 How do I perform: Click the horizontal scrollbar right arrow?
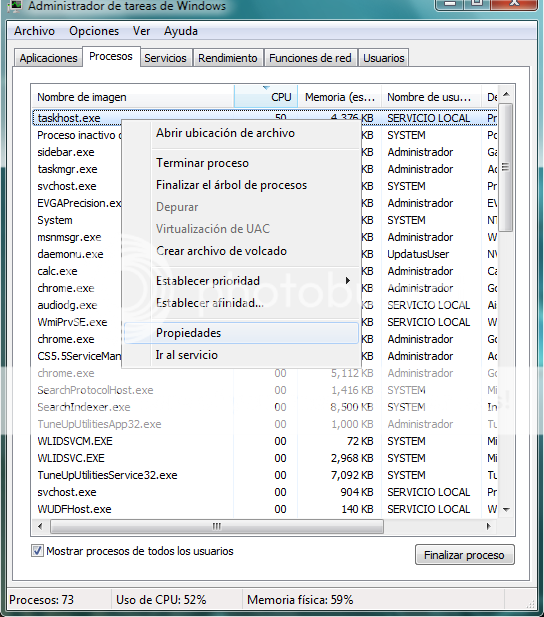coord(489,526)
